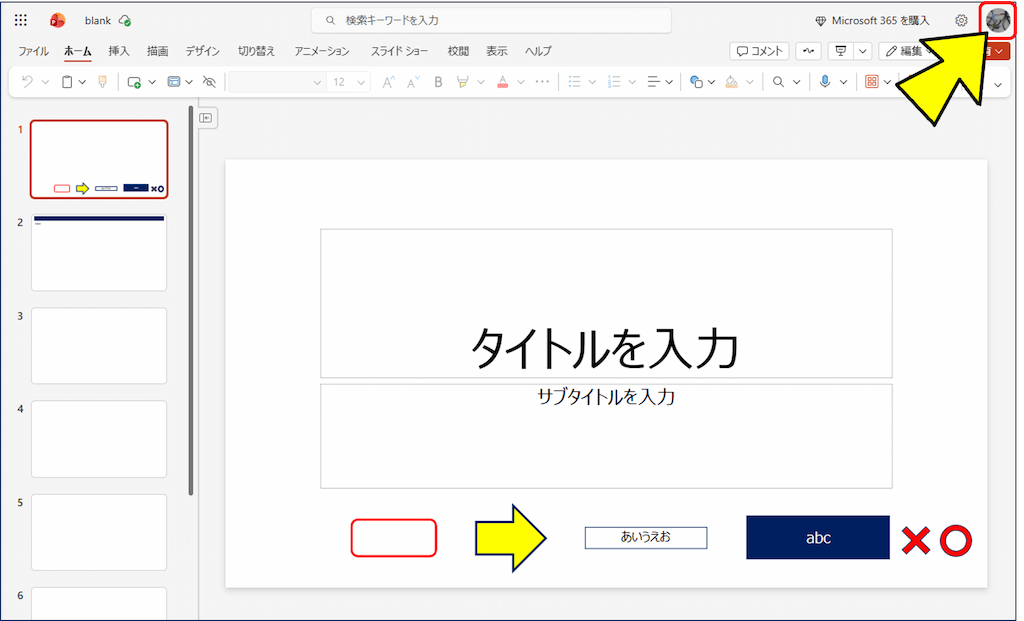Open the slide Layout picker
1024x621 pixels.
tap(172, 82)
